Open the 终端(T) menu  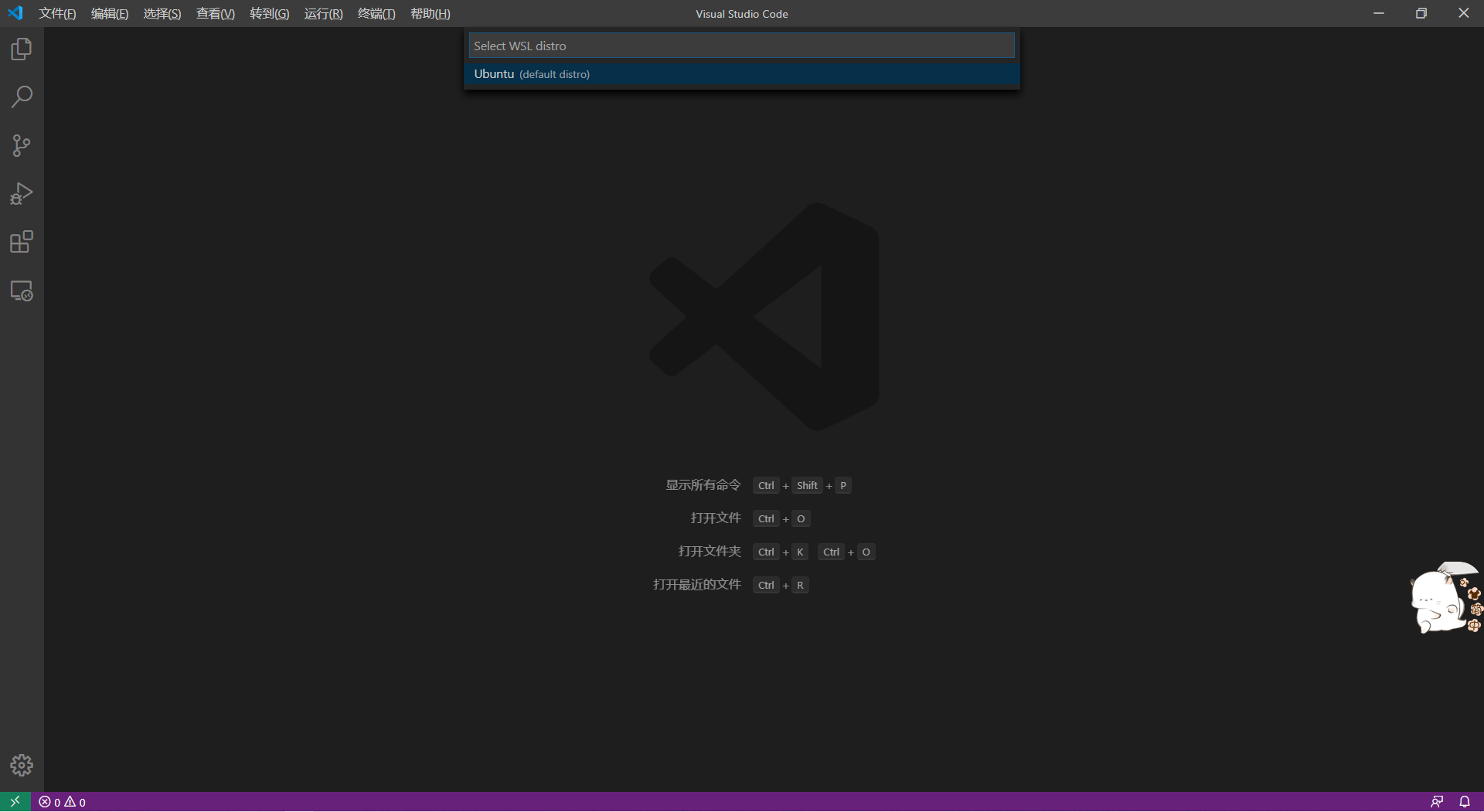(x=376, y=14)
